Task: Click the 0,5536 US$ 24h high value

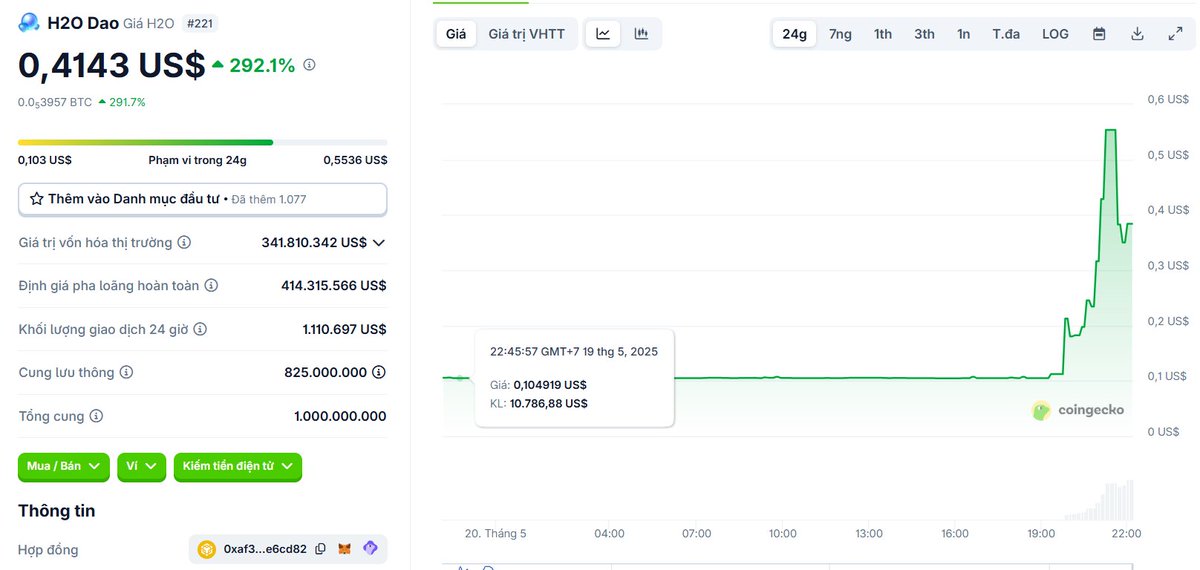Action: 355,160
